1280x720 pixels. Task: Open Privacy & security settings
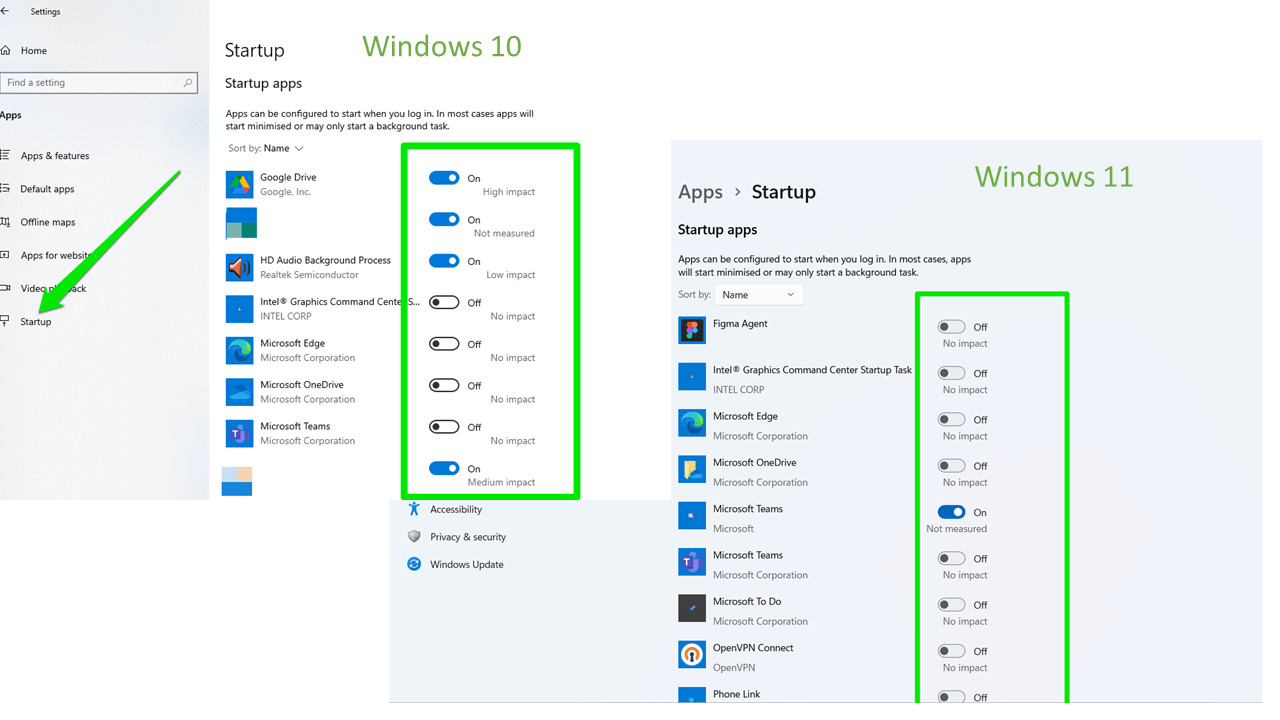click(x=468, y=537)
